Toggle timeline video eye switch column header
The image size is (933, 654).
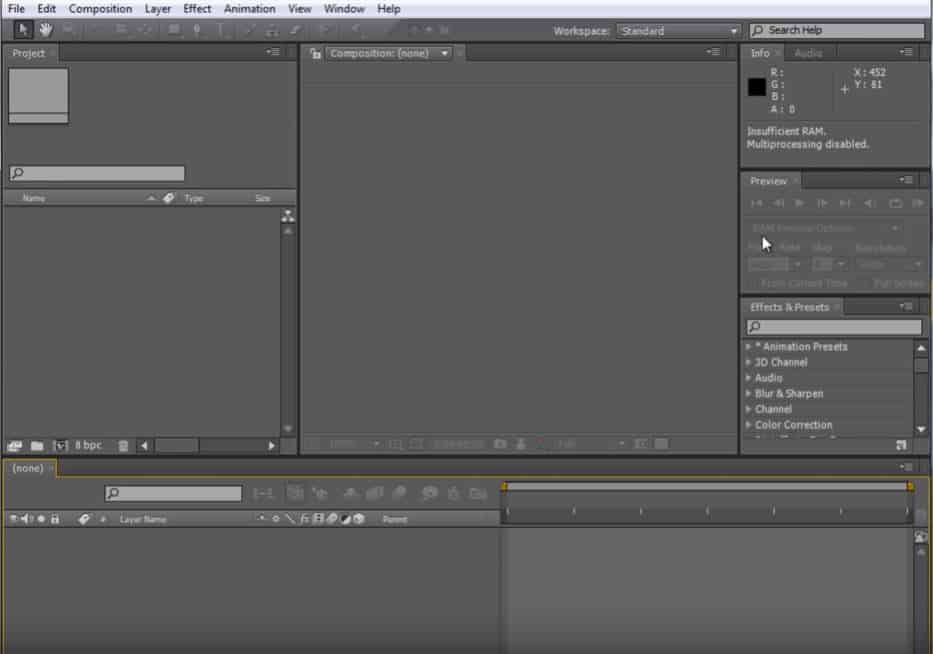pyautogui.click(x=13, y=519)
